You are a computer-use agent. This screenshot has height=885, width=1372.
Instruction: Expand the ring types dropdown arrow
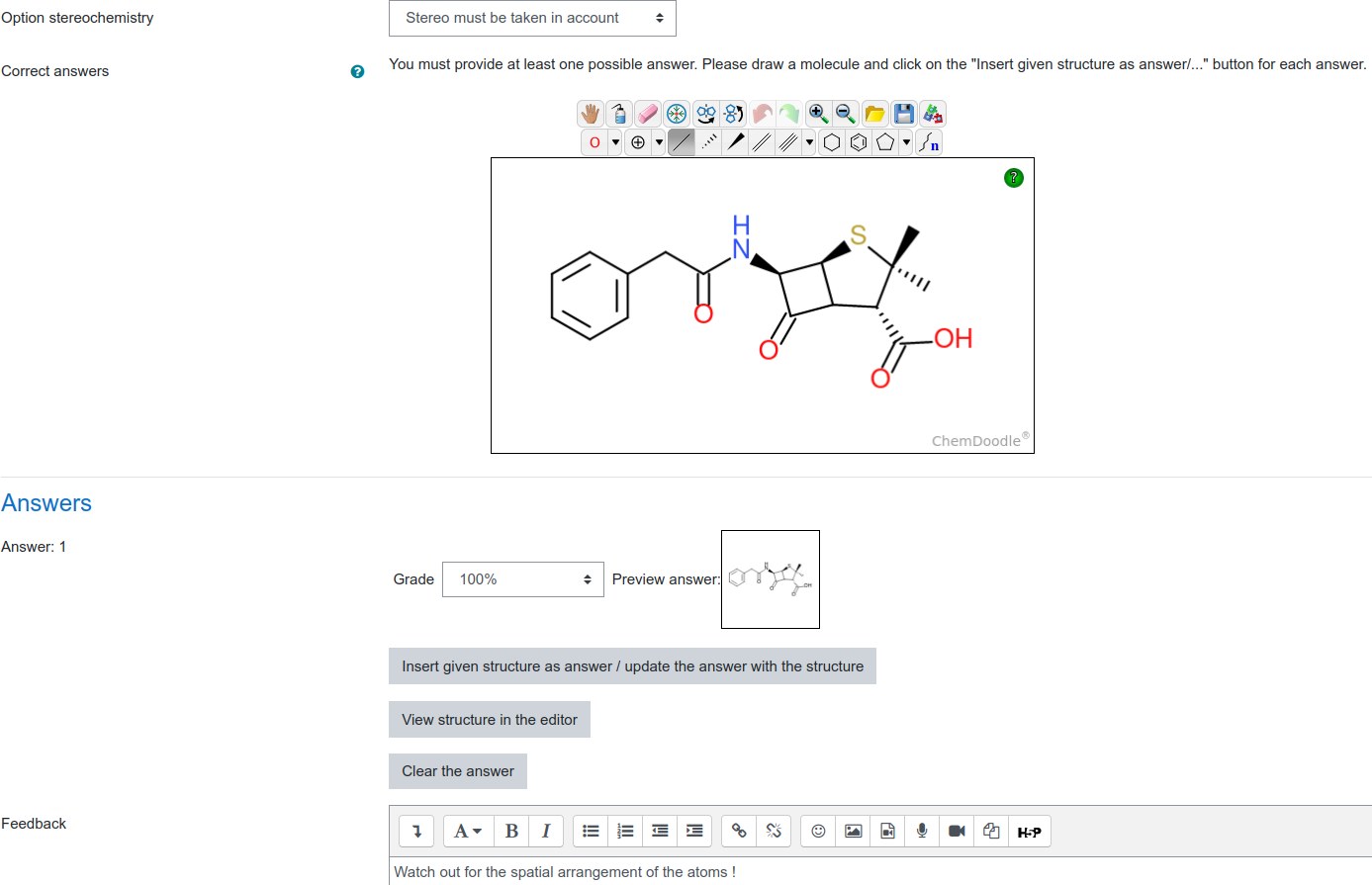coord(906,142)
